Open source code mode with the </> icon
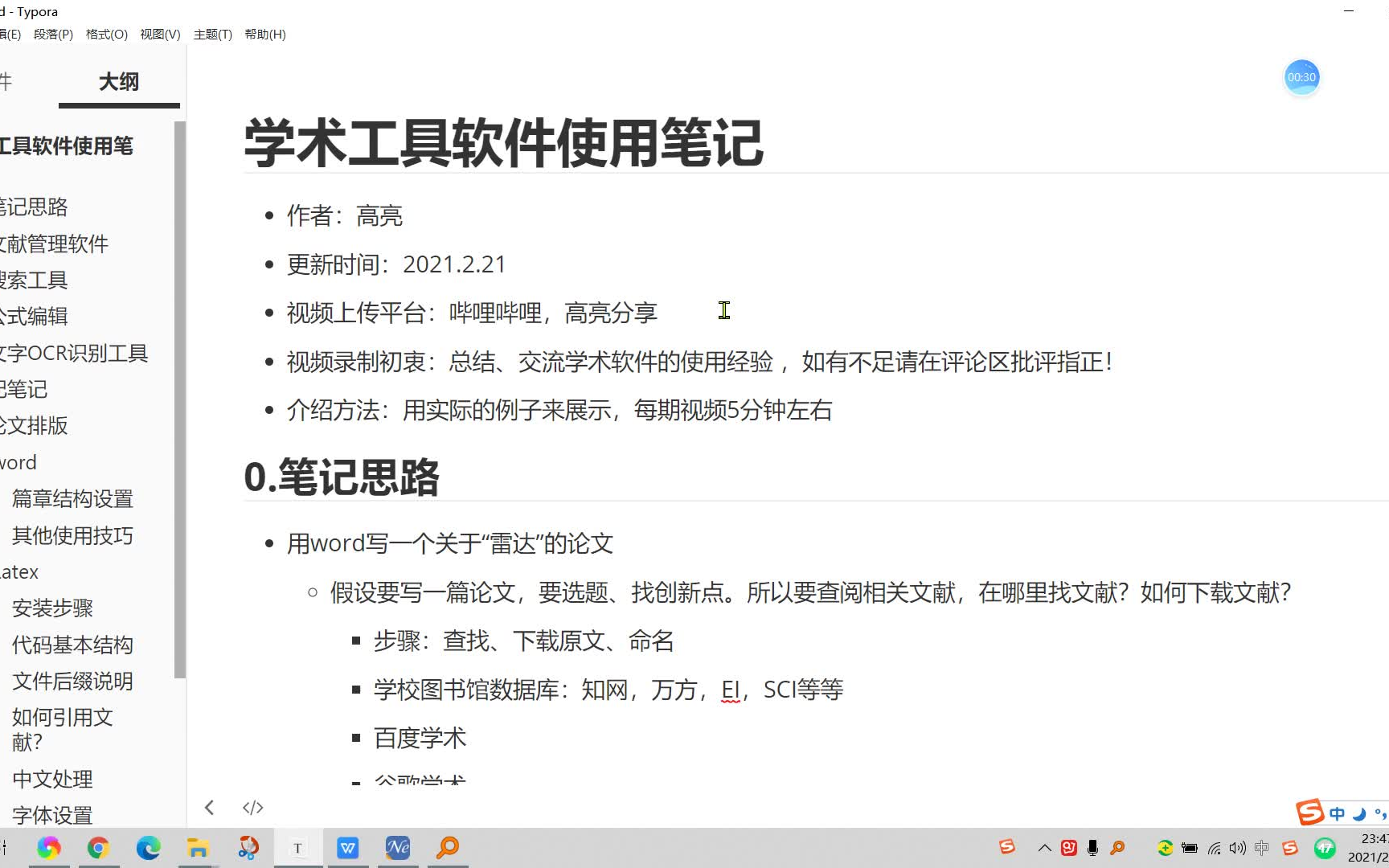 pos(252,807)
